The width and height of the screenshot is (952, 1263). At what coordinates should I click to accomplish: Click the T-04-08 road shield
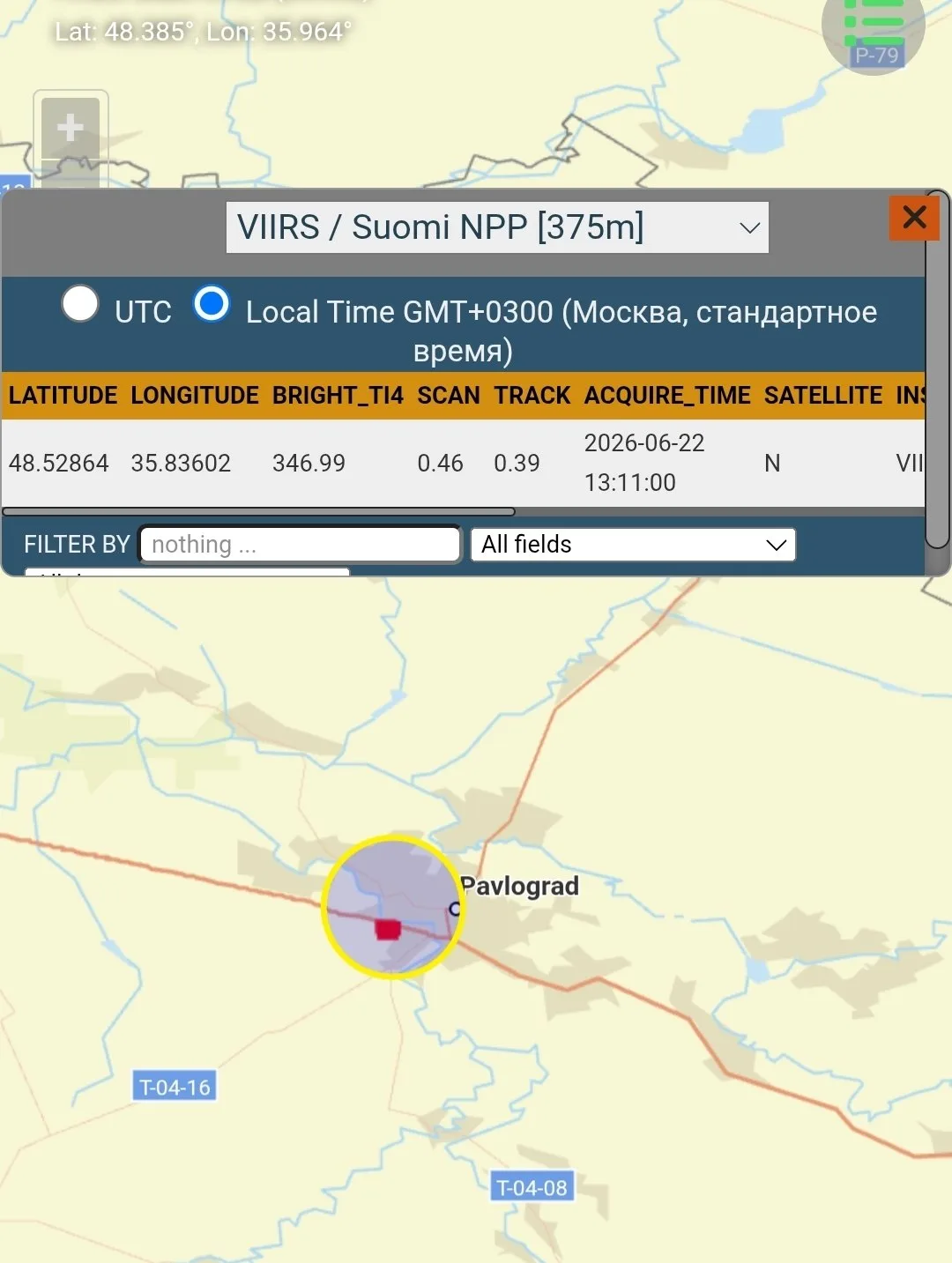coord(532,1187)
